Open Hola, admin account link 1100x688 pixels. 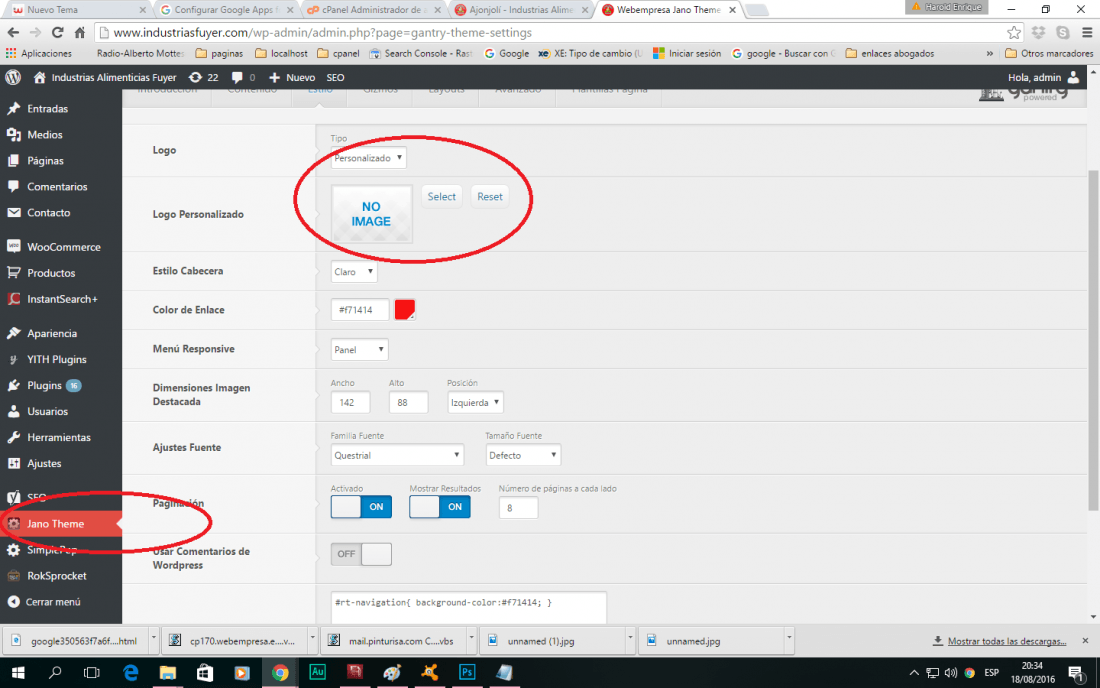point(1043,77)
